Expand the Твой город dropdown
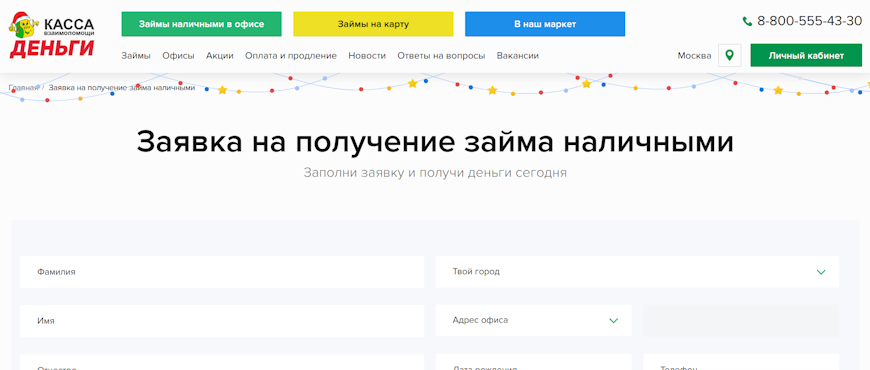The image size is (870, 370). (x=638, y=272)
